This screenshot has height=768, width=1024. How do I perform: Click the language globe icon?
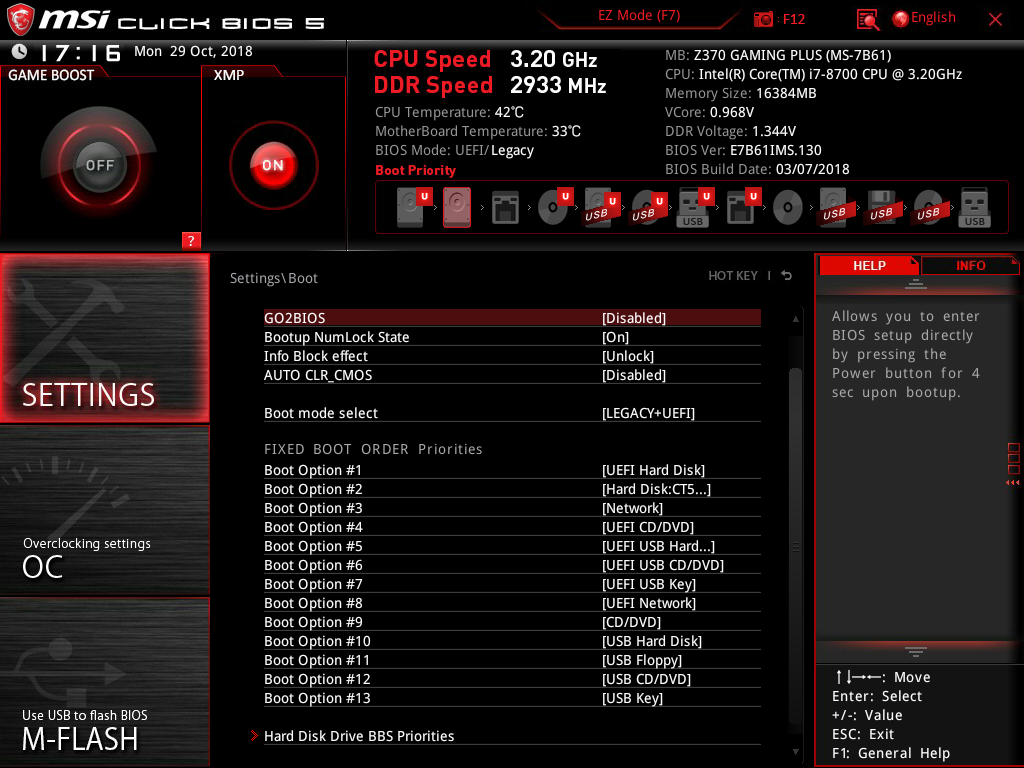pyautogui.click(x=900, y=19)
